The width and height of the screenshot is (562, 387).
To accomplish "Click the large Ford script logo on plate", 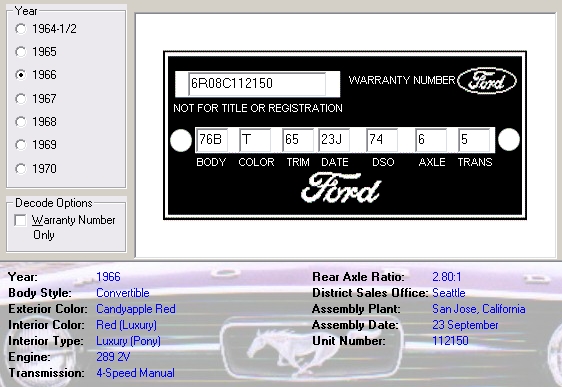I will [341, 188].
